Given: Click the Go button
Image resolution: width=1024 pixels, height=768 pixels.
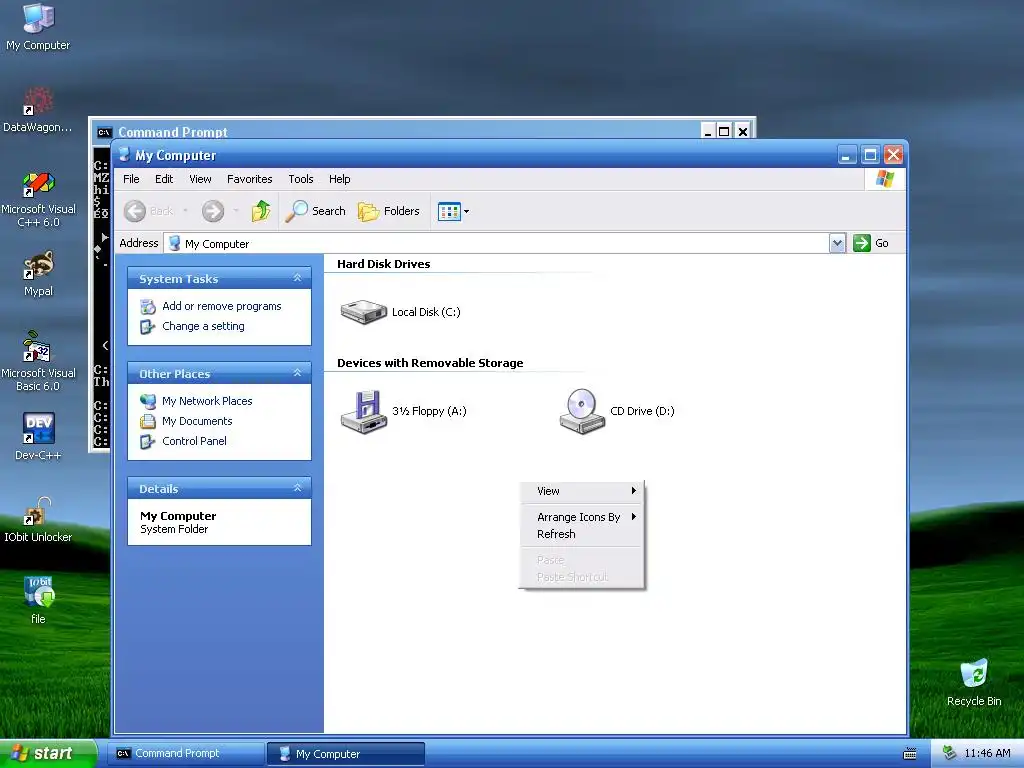Looking at the screenshot, I should point(871,243).
